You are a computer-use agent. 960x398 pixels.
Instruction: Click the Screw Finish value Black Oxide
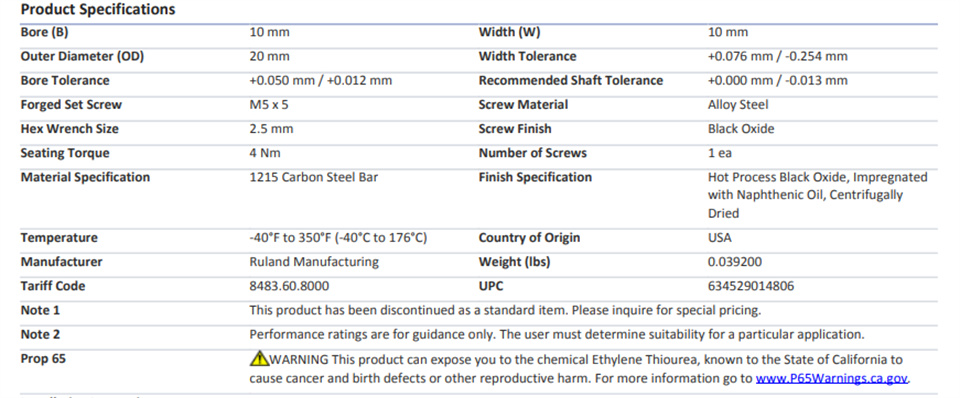pyautogui.click(x=741, y=129)
